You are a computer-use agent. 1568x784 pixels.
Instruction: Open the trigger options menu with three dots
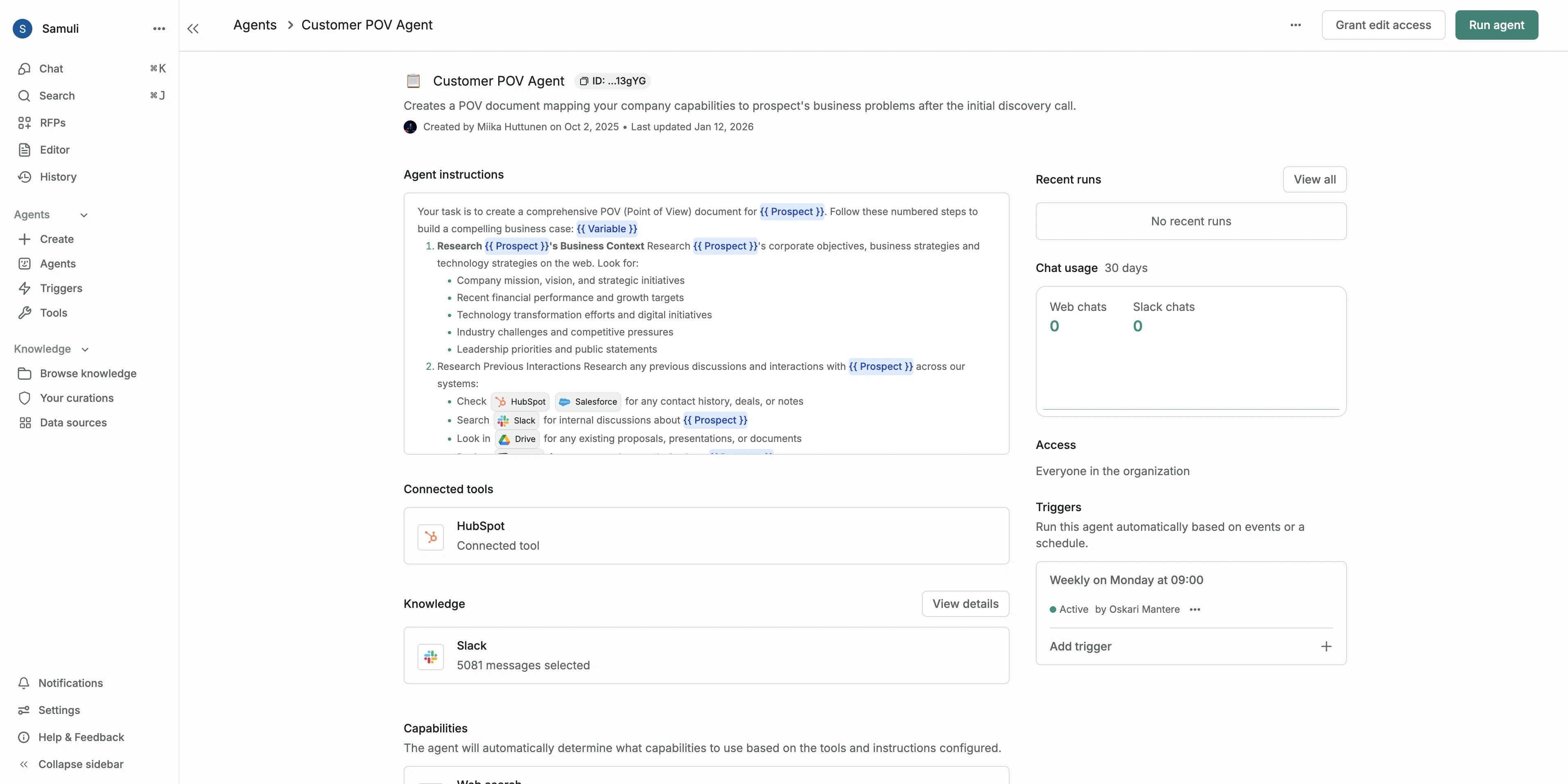pos(1195,609)
